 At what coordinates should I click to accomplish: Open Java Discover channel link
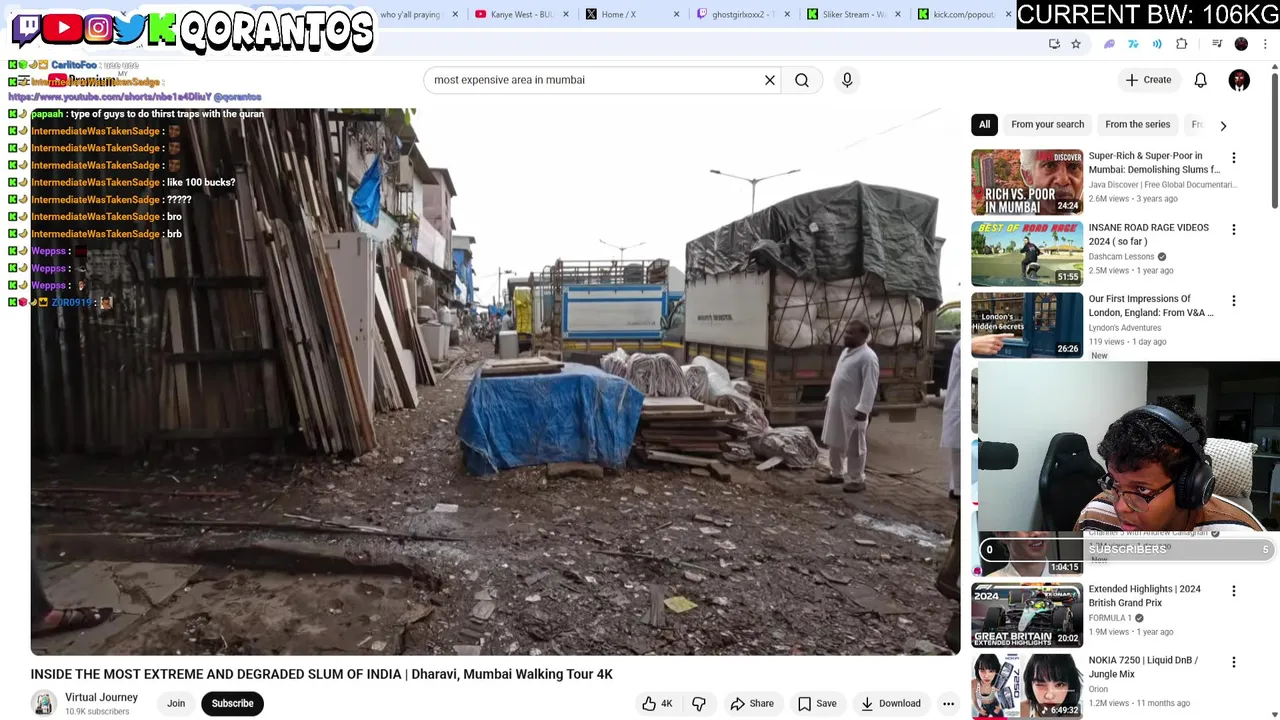coord(1161,185)
